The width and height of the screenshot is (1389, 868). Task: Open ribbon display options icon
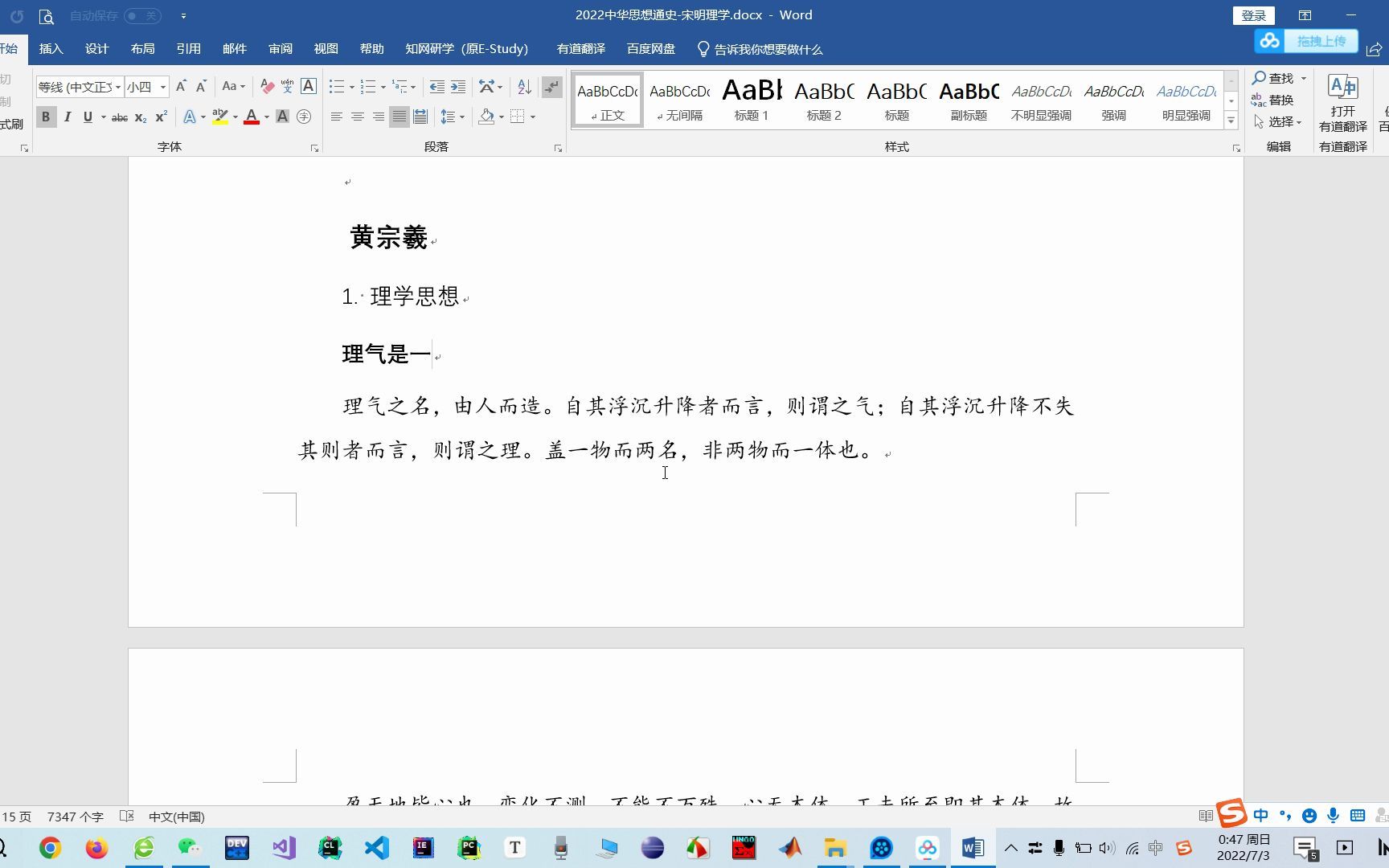(1305, 15)
